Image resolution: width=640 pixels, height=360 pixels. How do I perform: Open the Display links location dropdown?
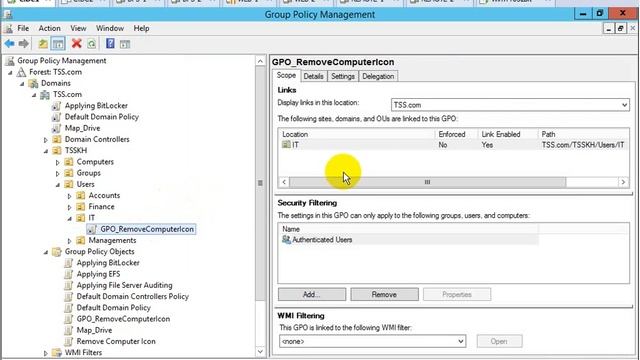point(624,105)
